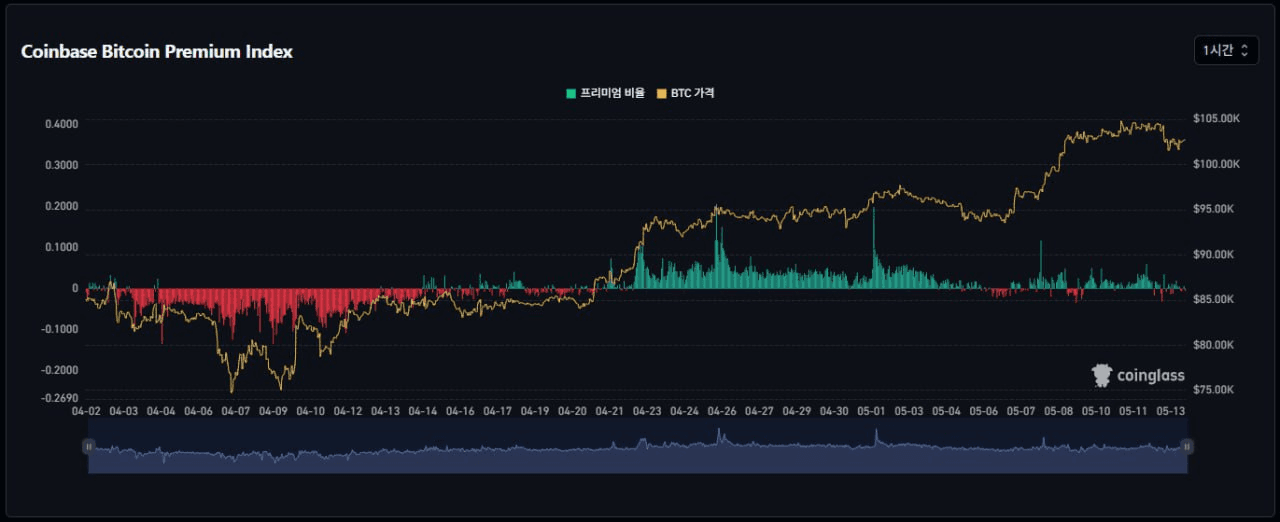
Task: Click the Coinbase Bitcoin Premium Index title
Action: (157, 51)
